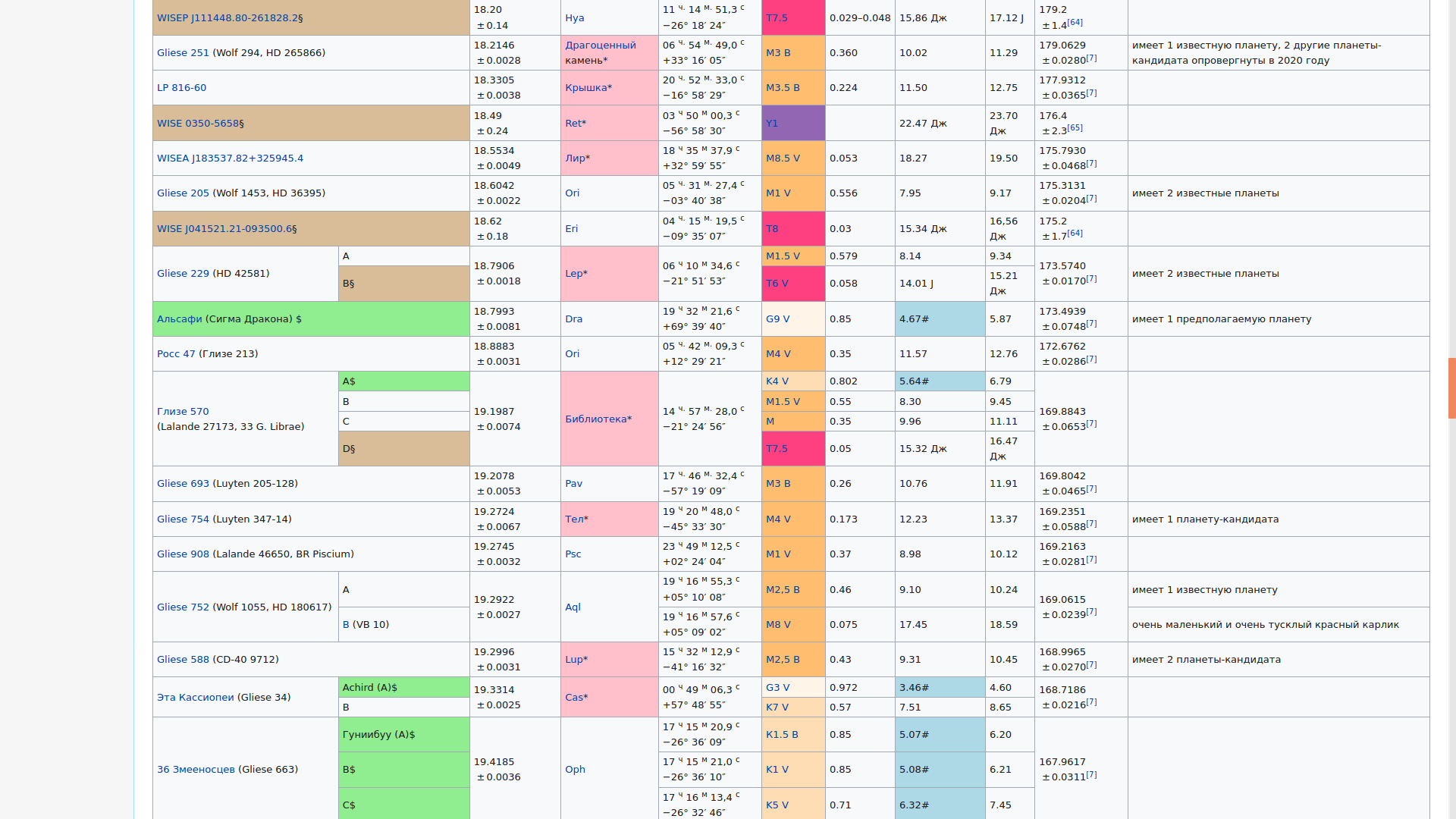Select the "Achird (A)$" component cell
This screenshot has width=1456, height=819.
point(403,688)
